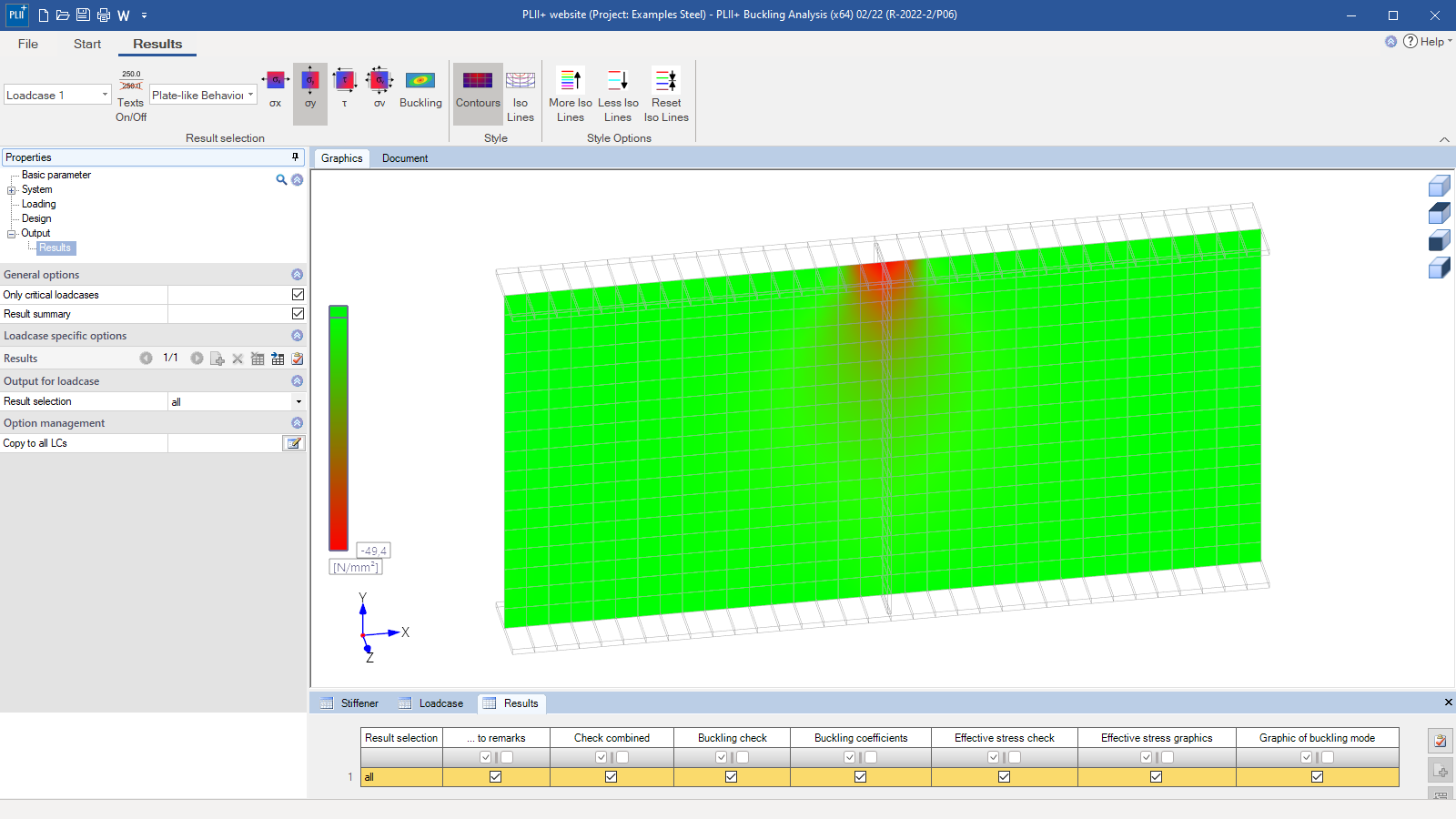Viewport: 1456px width, 819px height.
Task: Click Reset Iso Lines
Action: [666, 96]
